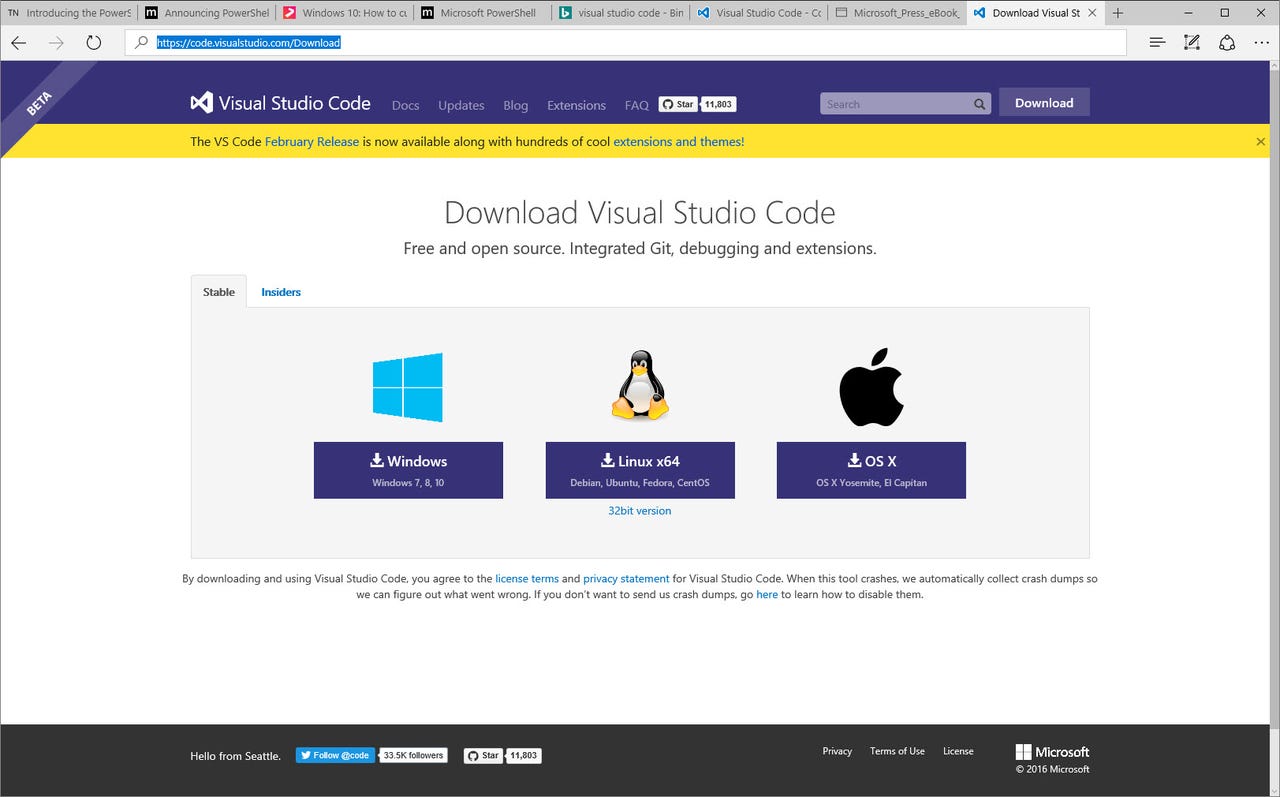
Task: Click the Visual Studio Code logo in header
Action: 200,102
